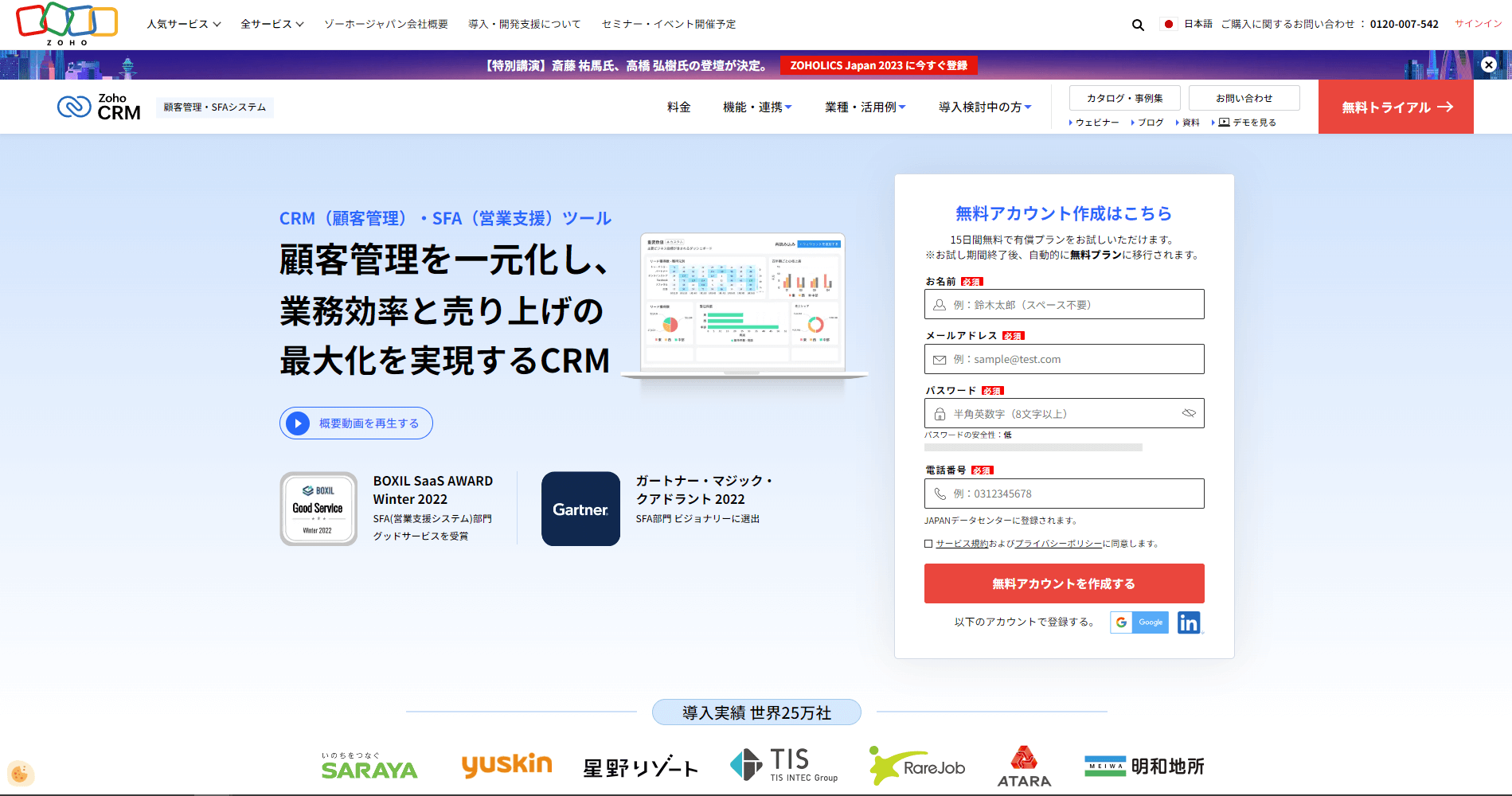Screen dimensions: 1512x796
Task: Open the 料金 pricing page
Action: 679,107
